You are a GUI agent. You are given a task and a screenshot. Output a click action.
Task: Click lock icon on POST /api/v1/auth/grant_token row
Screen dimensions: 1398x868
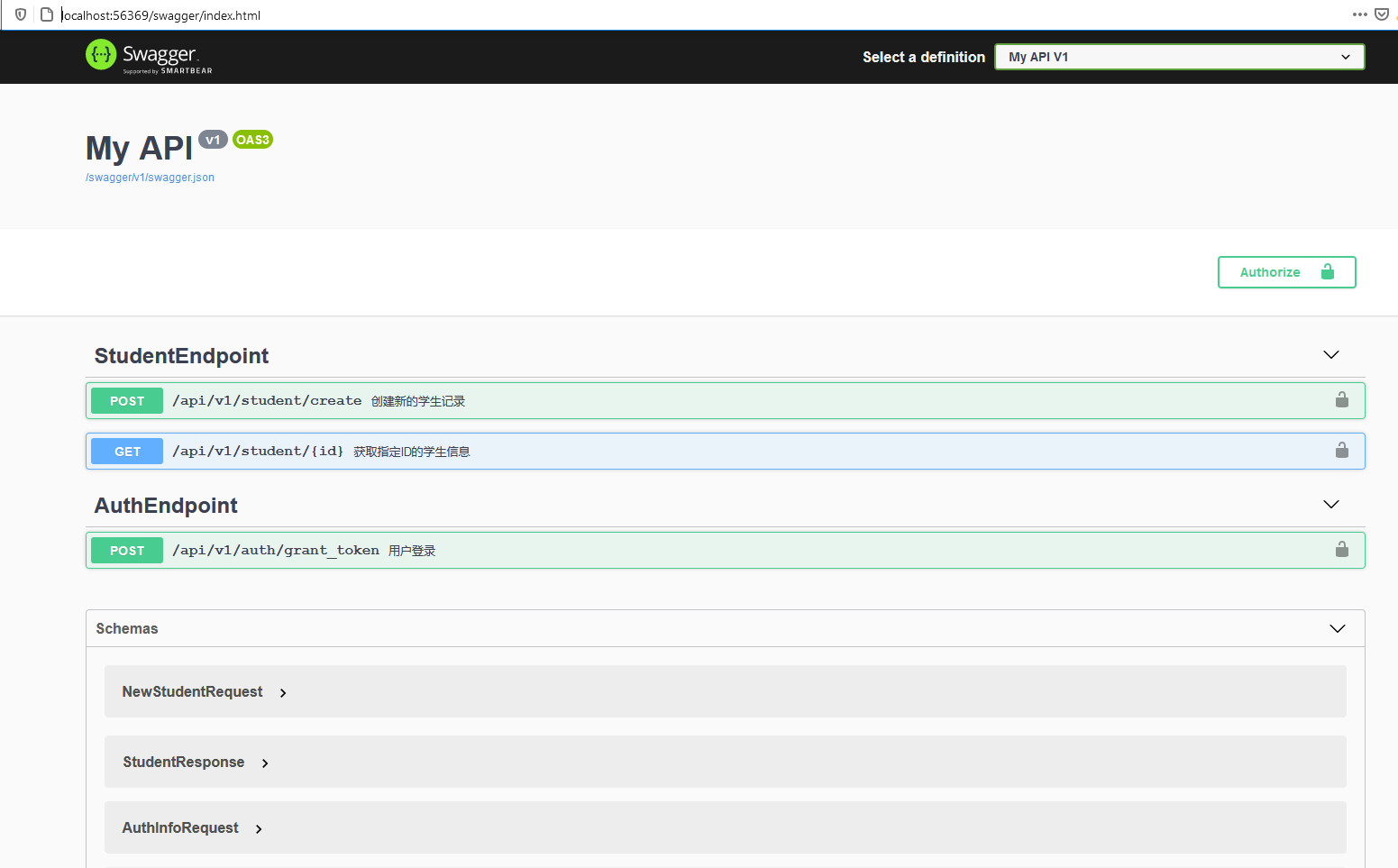[1342, 549]
